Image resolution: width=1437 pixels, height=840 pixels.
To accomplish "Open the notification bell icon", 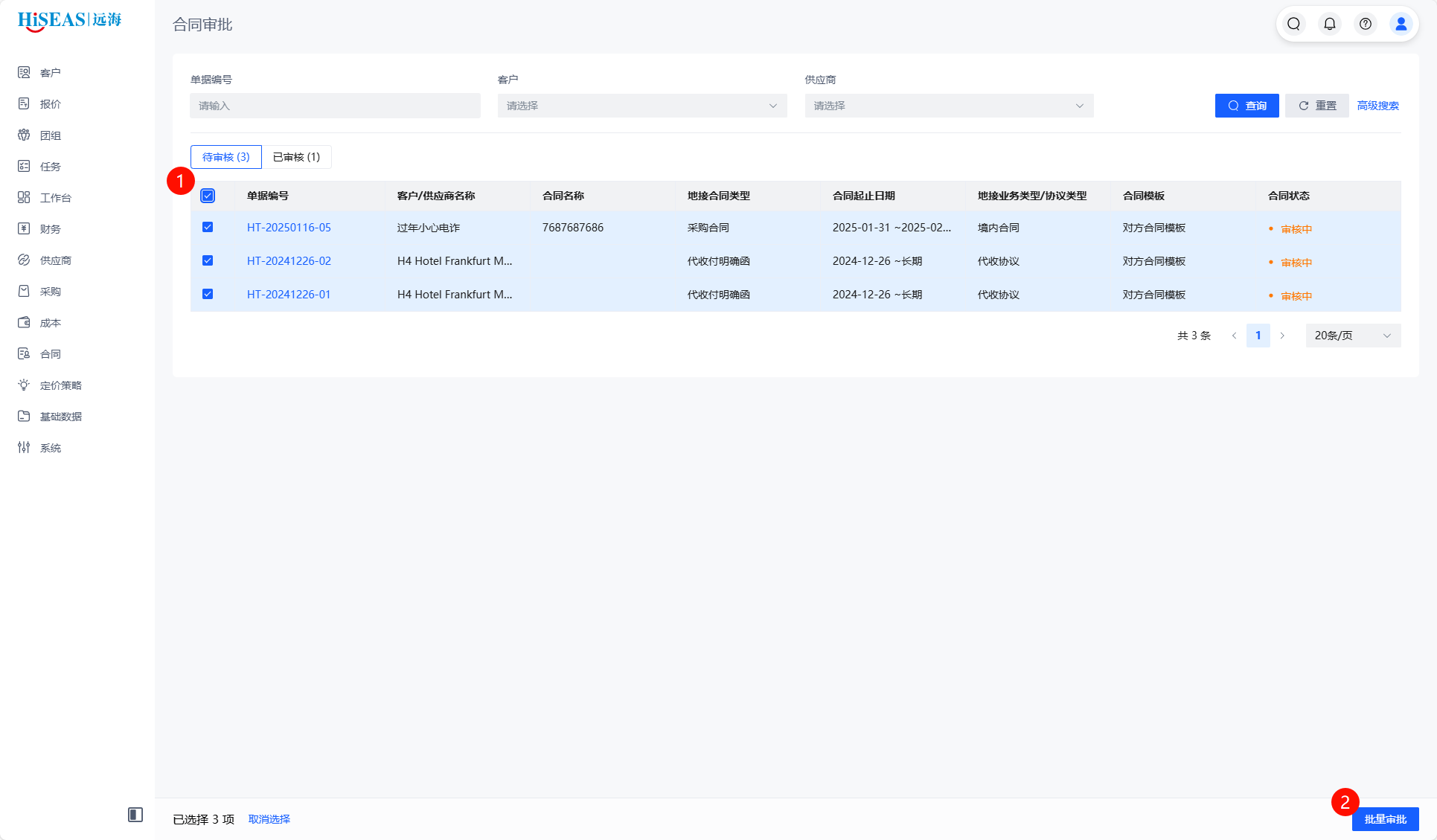I will point(1330,24).
